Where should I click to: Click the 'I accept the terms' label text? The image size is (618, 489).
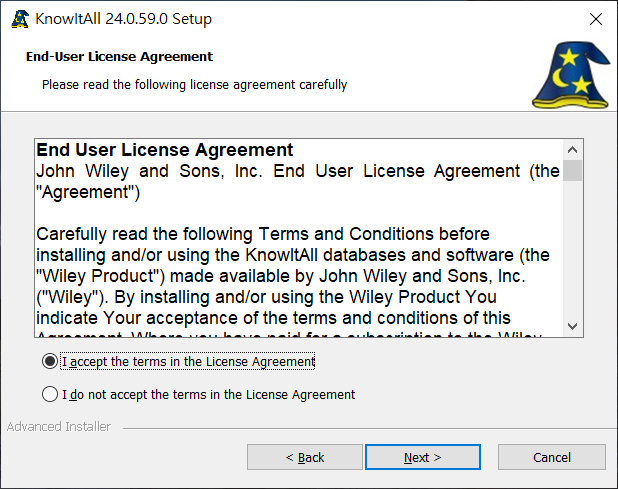[188, 361]
